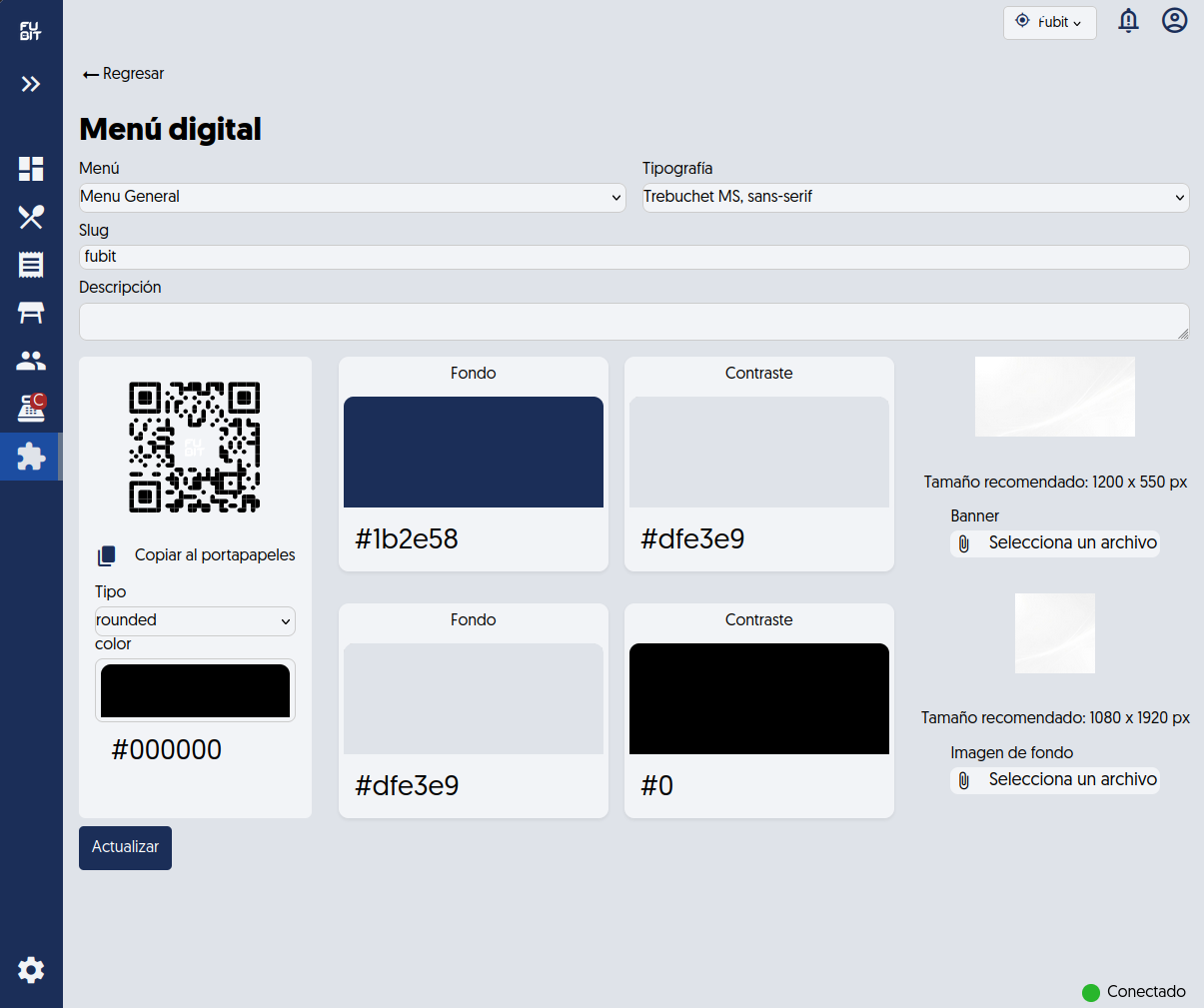Viewport: 1204px width, 1008px height.
Task: Click the background image preview thumbnail
Action: pyautogui.click(x=1055, y=633)
